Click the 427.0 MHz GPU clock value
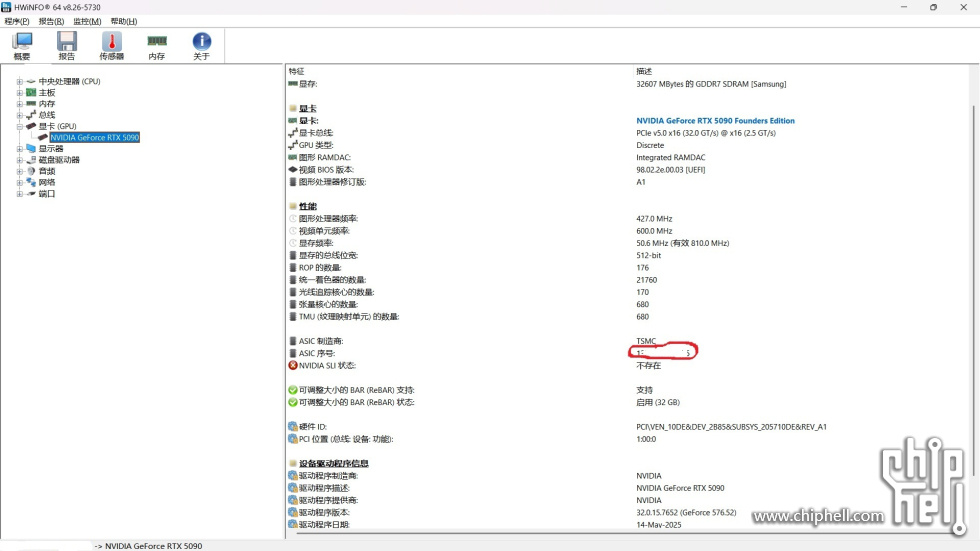The height and width of the screenshot is (551, 980). 654,219
